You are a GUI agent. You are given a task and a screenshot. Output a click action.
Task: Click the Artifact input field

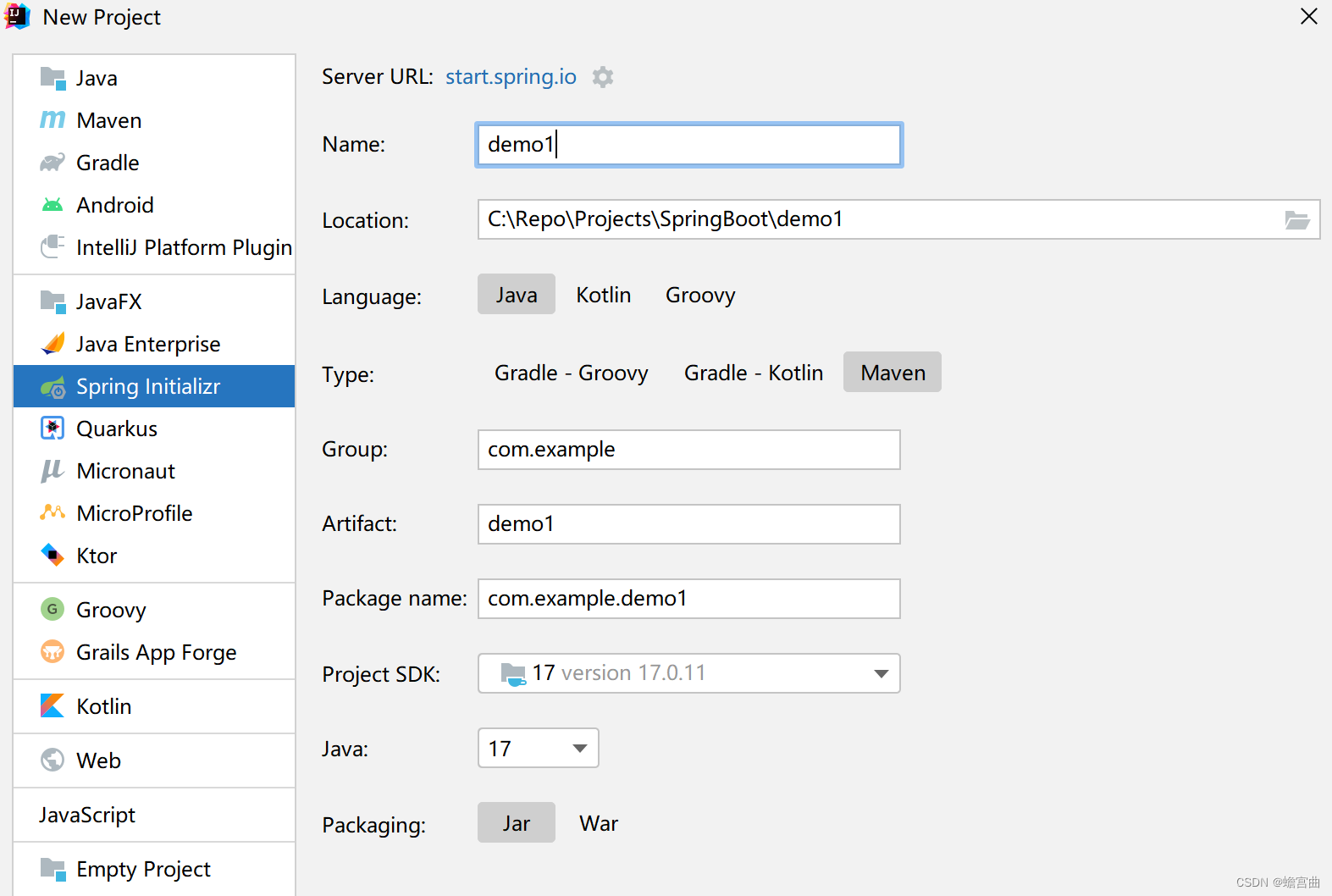(689, 524)
